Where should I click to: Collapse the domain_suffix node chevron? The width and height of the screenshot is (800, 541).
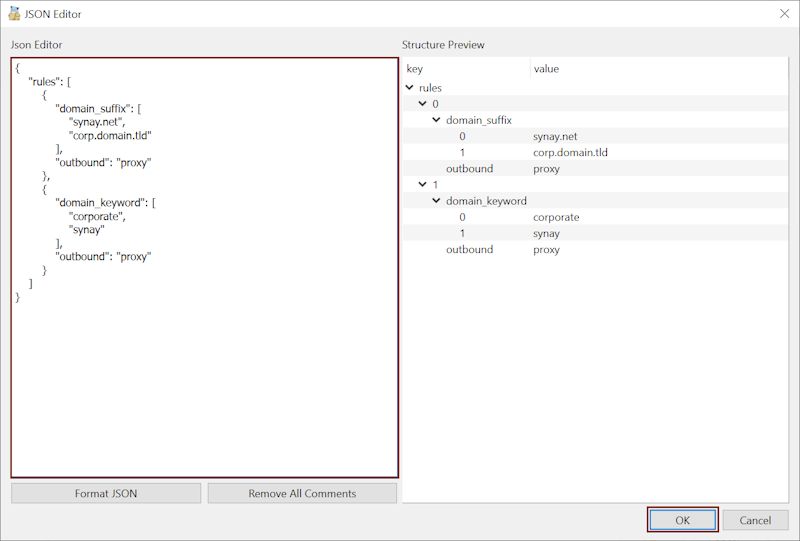click(437, 120)
